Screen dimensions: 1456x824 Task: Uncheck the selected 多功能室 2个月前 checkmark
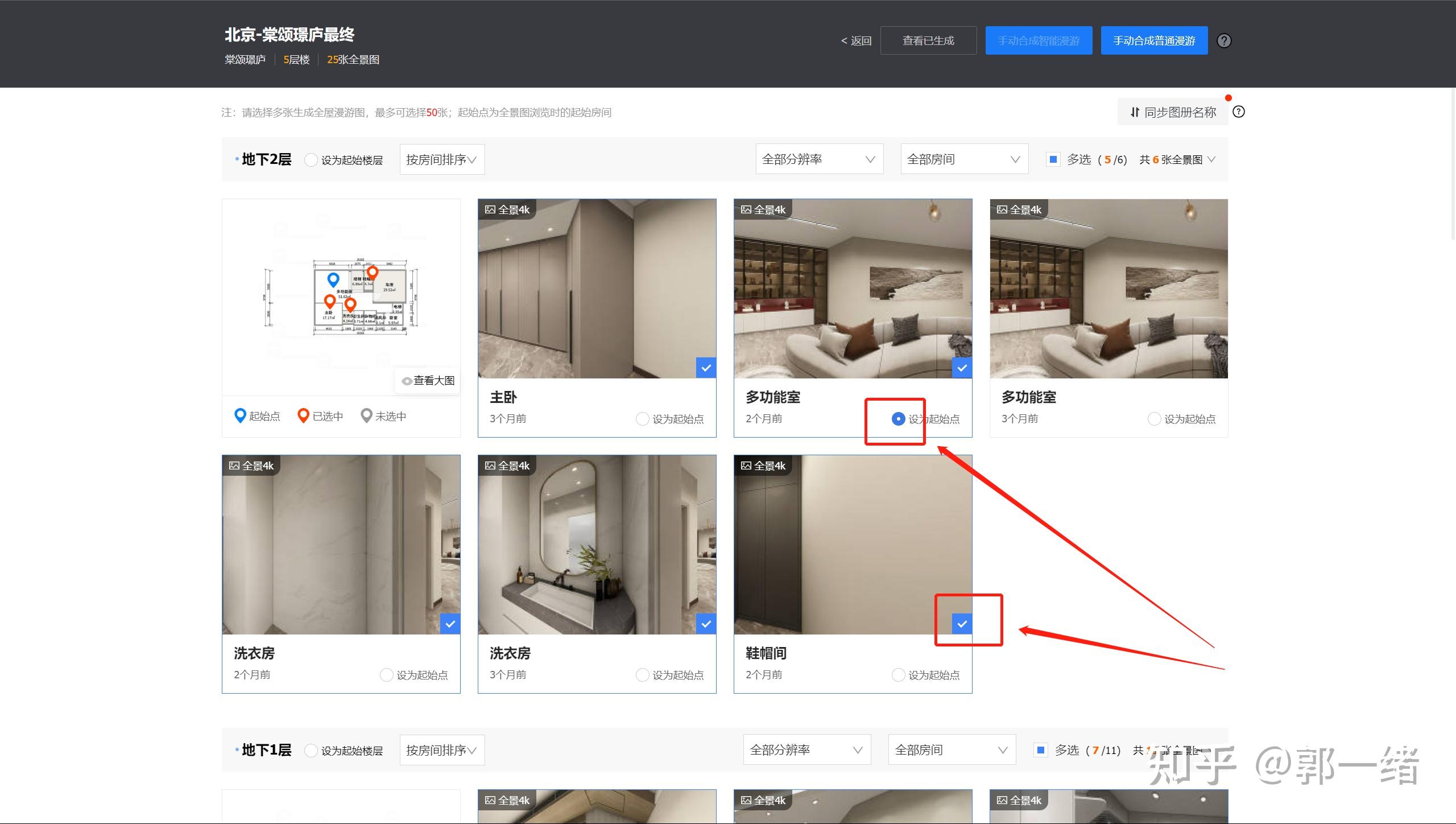(962, 368)
